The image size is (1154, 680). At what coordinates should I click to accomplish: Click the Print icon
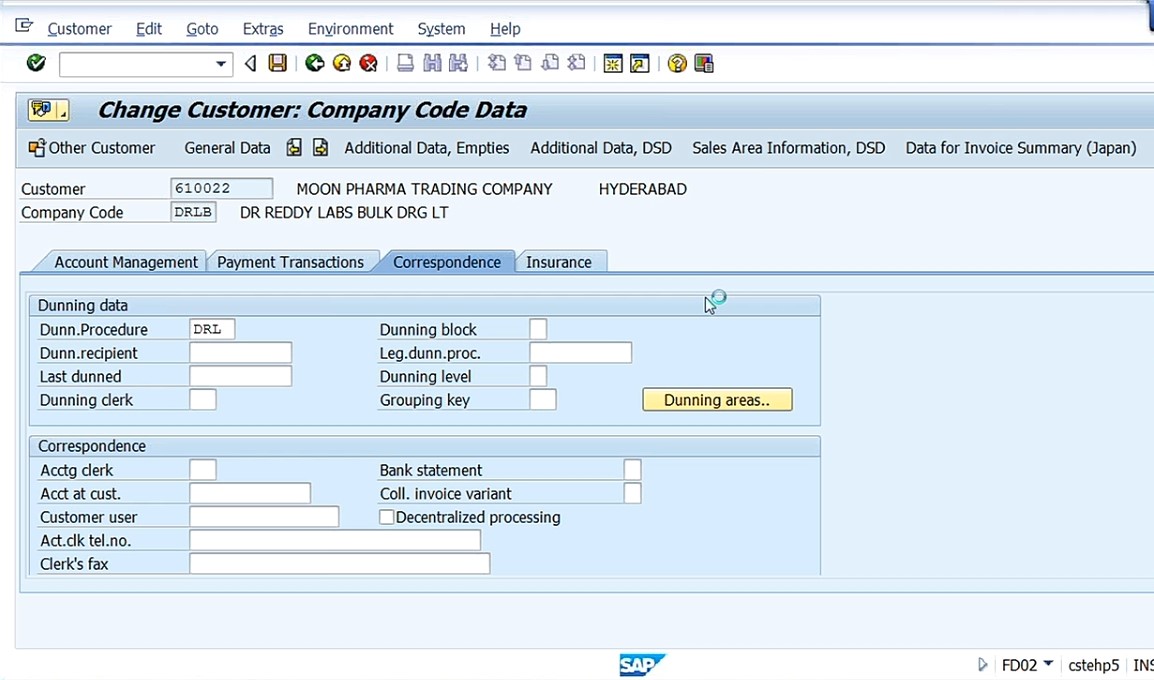click(405, 63)
